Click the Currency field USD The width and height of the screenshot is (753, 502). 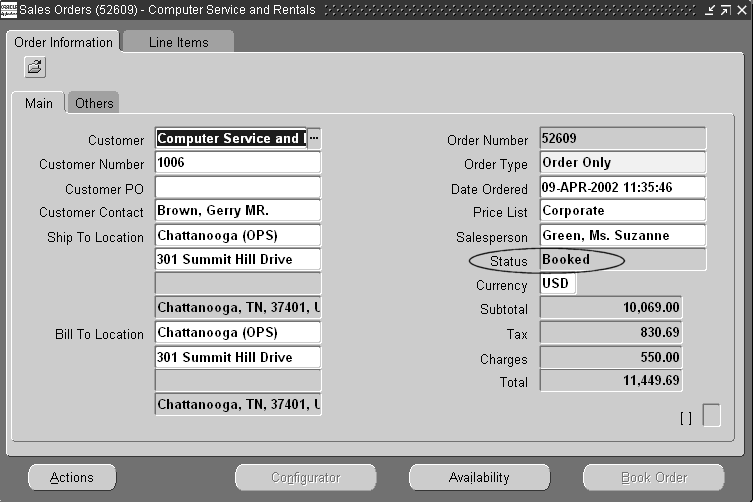coord(558,283)
